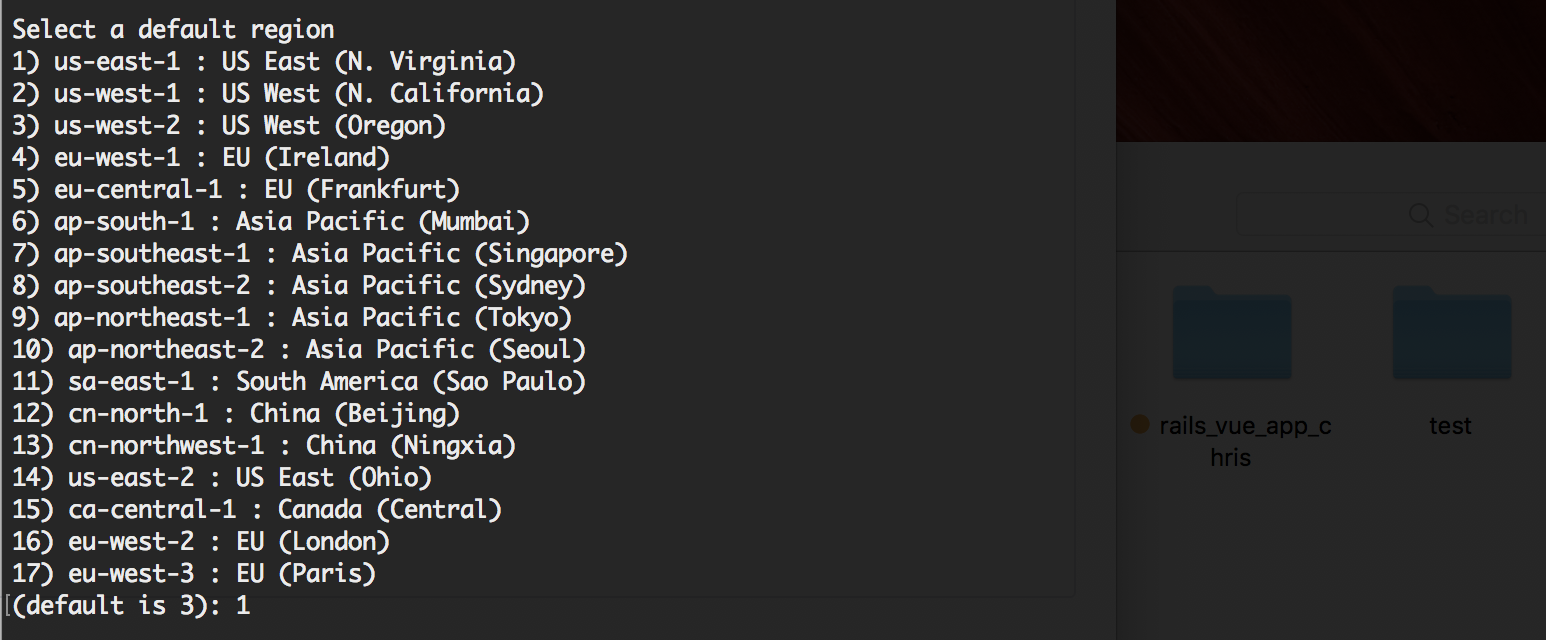The height and width of the screenshot is (640, 1546).
Task: Click the Select a default region header
Action: coord(170,29)
